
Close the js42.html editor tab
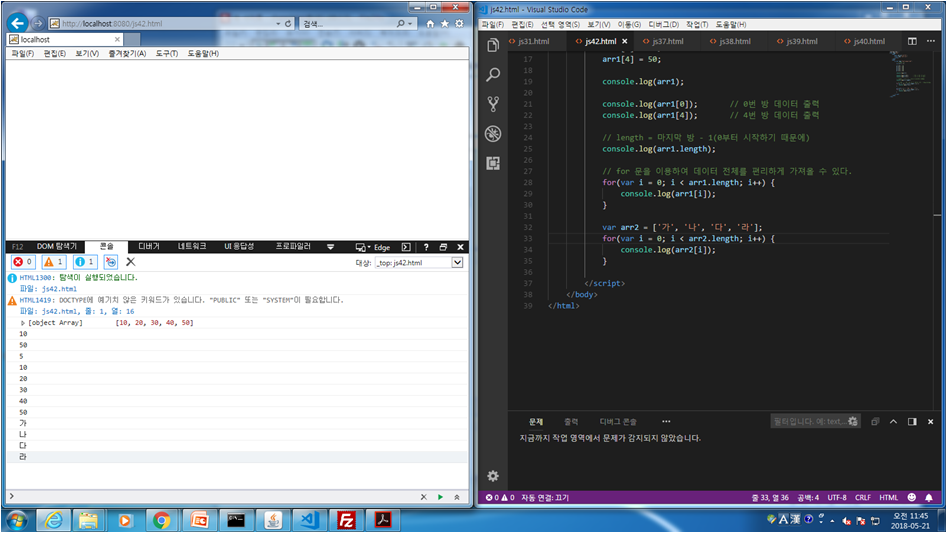coord(624,41)
